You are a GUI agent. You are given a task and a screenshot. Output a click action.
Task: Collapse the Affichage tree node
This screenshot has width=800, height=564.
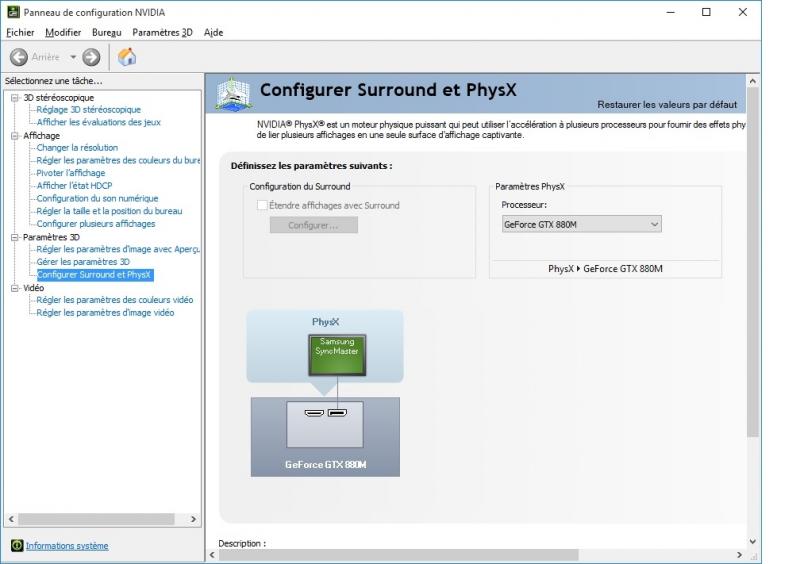click(x=15, y=136)
